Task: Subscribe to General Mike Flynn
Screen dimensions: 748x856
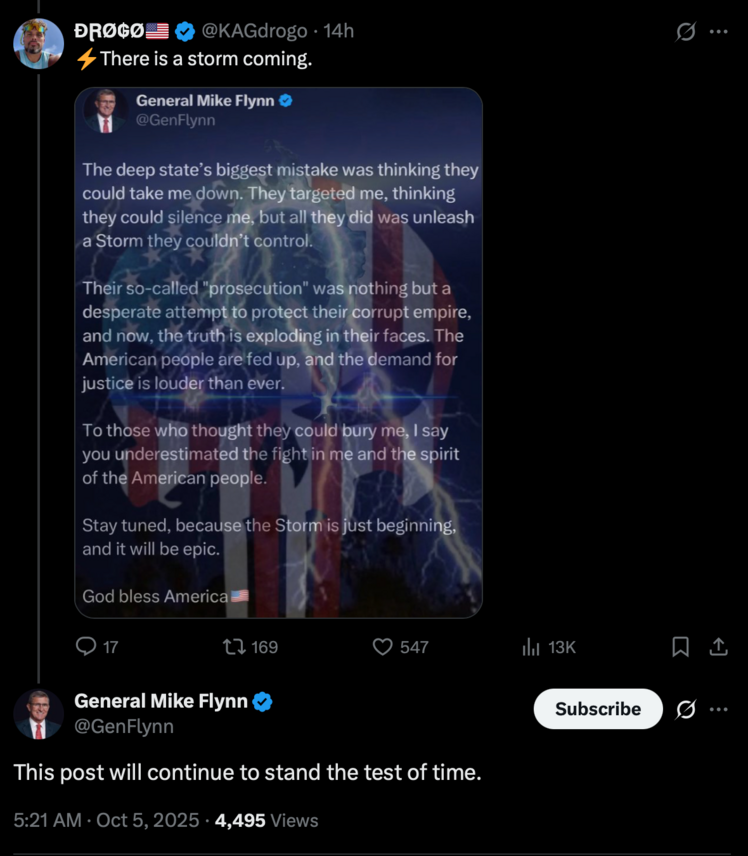Action: point(598,709)
